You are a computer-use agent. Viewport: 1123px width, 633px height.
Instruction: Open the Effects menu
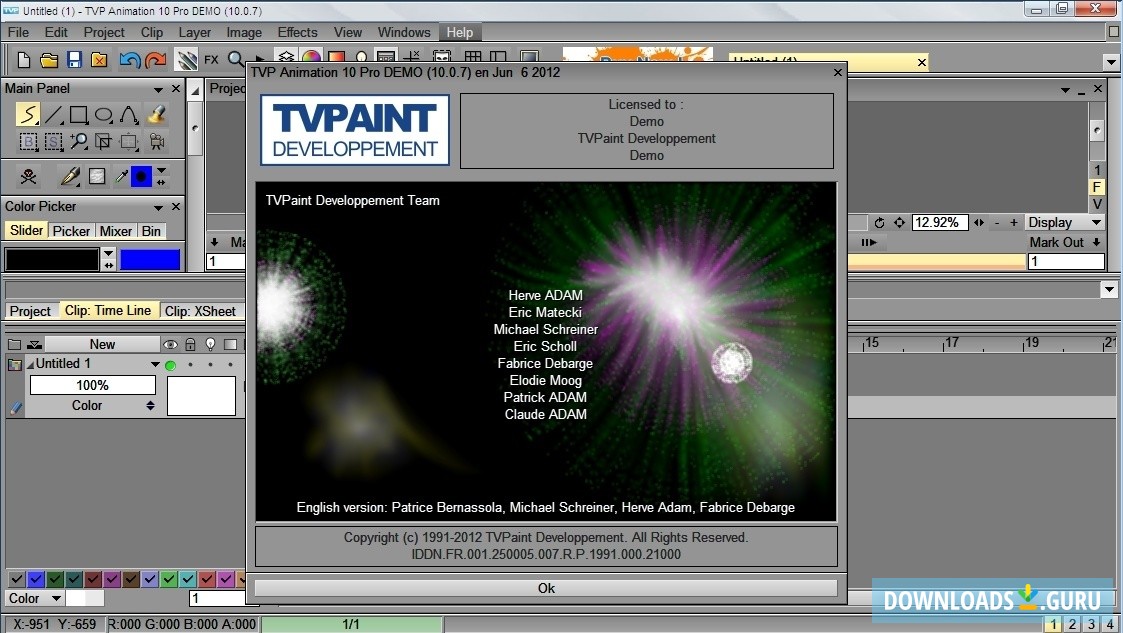(297, 32)
